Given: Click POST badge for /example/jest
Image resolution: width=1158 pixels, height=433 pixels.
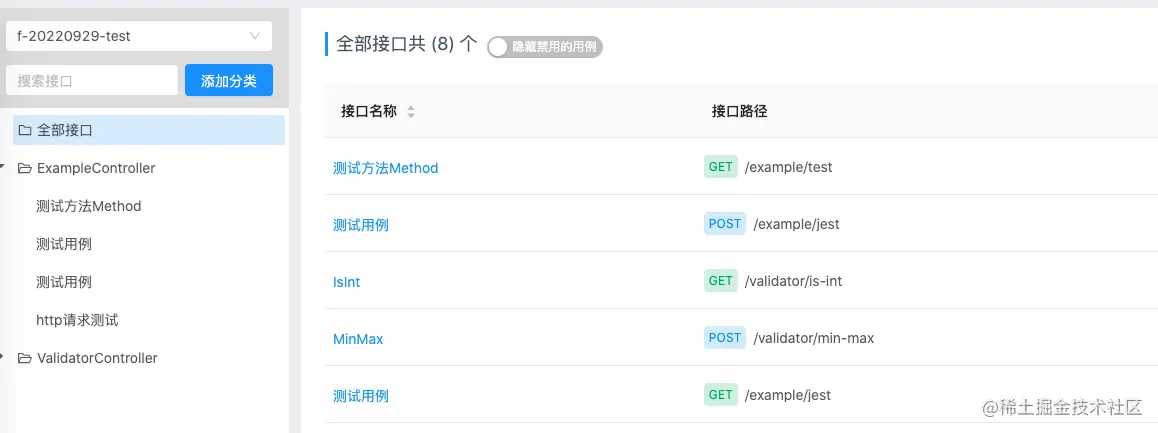Looking at the screenshot, I should click(725, 224).
